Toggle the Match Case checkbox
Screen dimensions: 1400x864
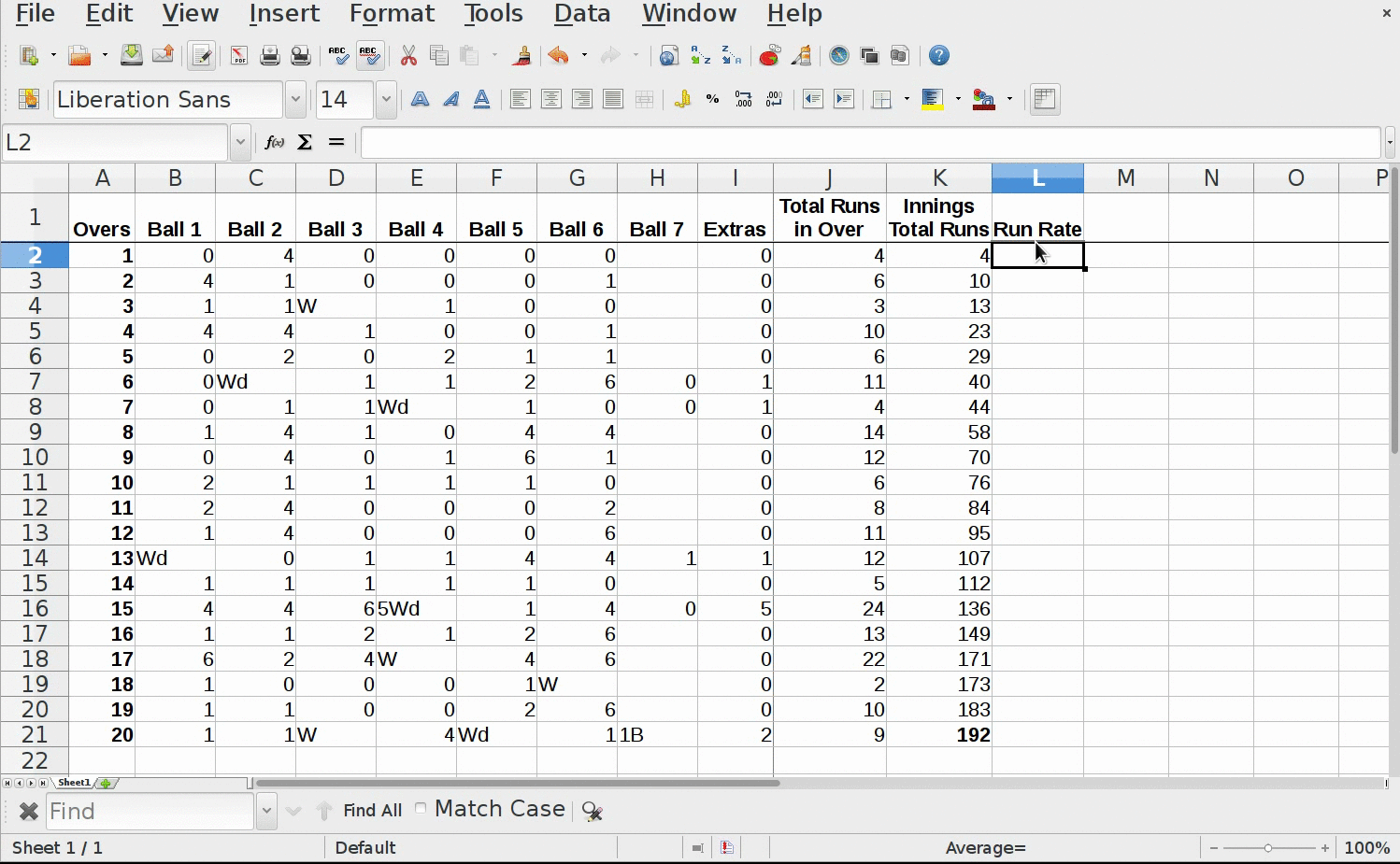[x=421, y=809]
